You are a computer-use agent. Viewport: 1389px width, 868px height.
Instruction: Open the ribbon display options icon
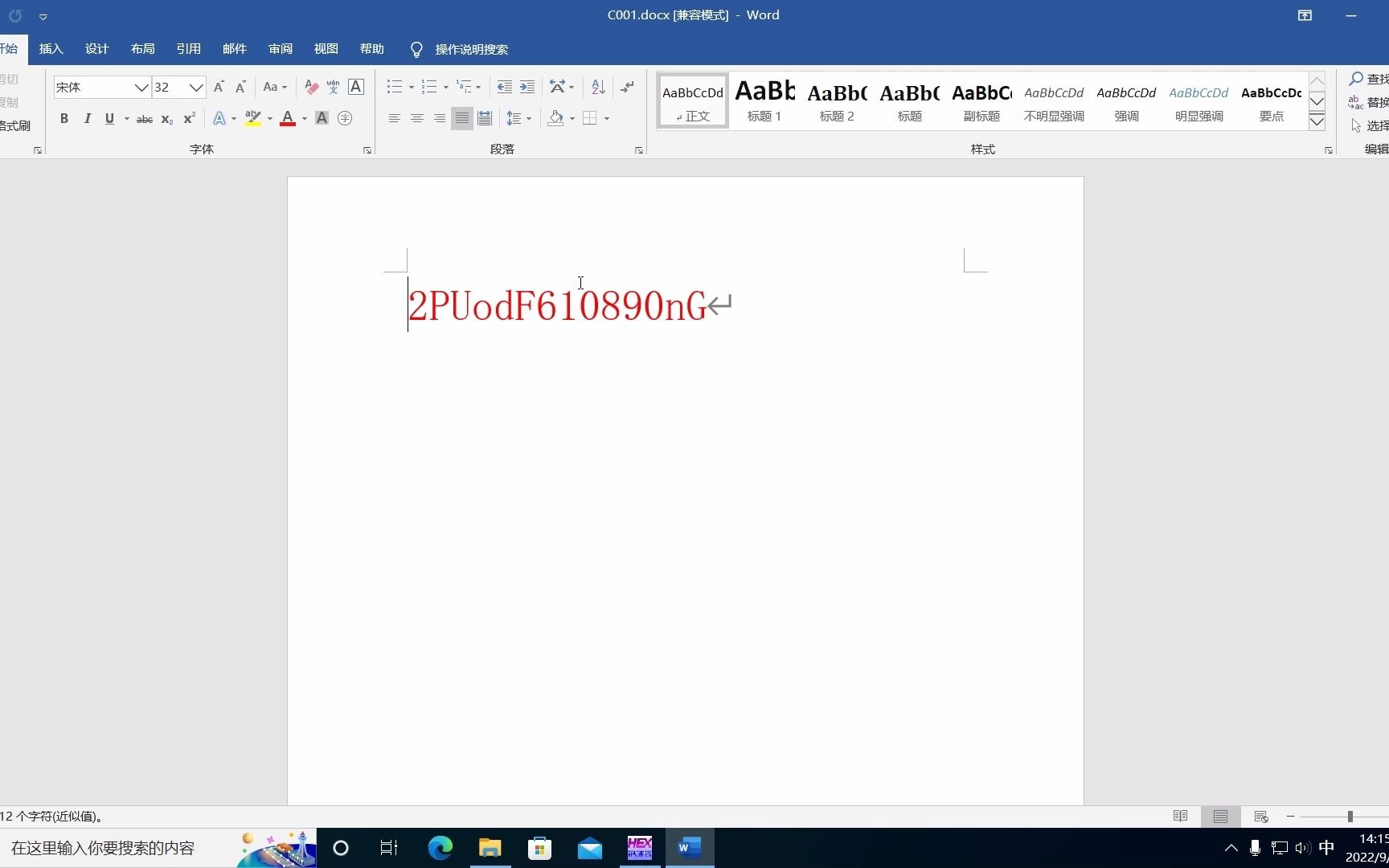click(1305, 15)
